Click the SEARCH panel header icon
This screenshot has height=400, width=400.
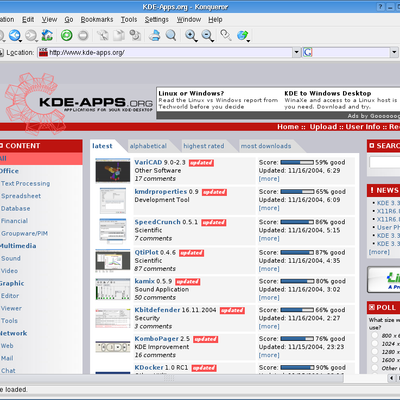coord(372,146)
